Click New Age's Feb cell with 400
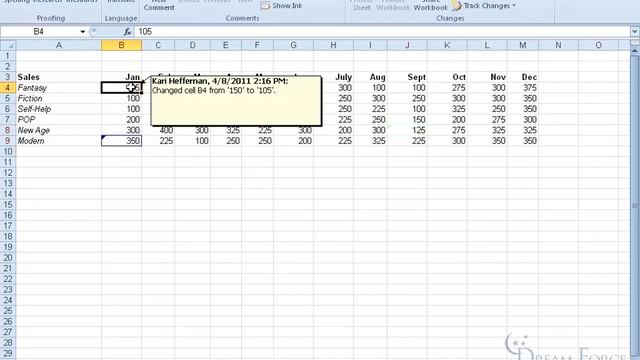Image resolution: width=640 pixels, height=360 pixels. pyautogui.click(x=158, y=131)
